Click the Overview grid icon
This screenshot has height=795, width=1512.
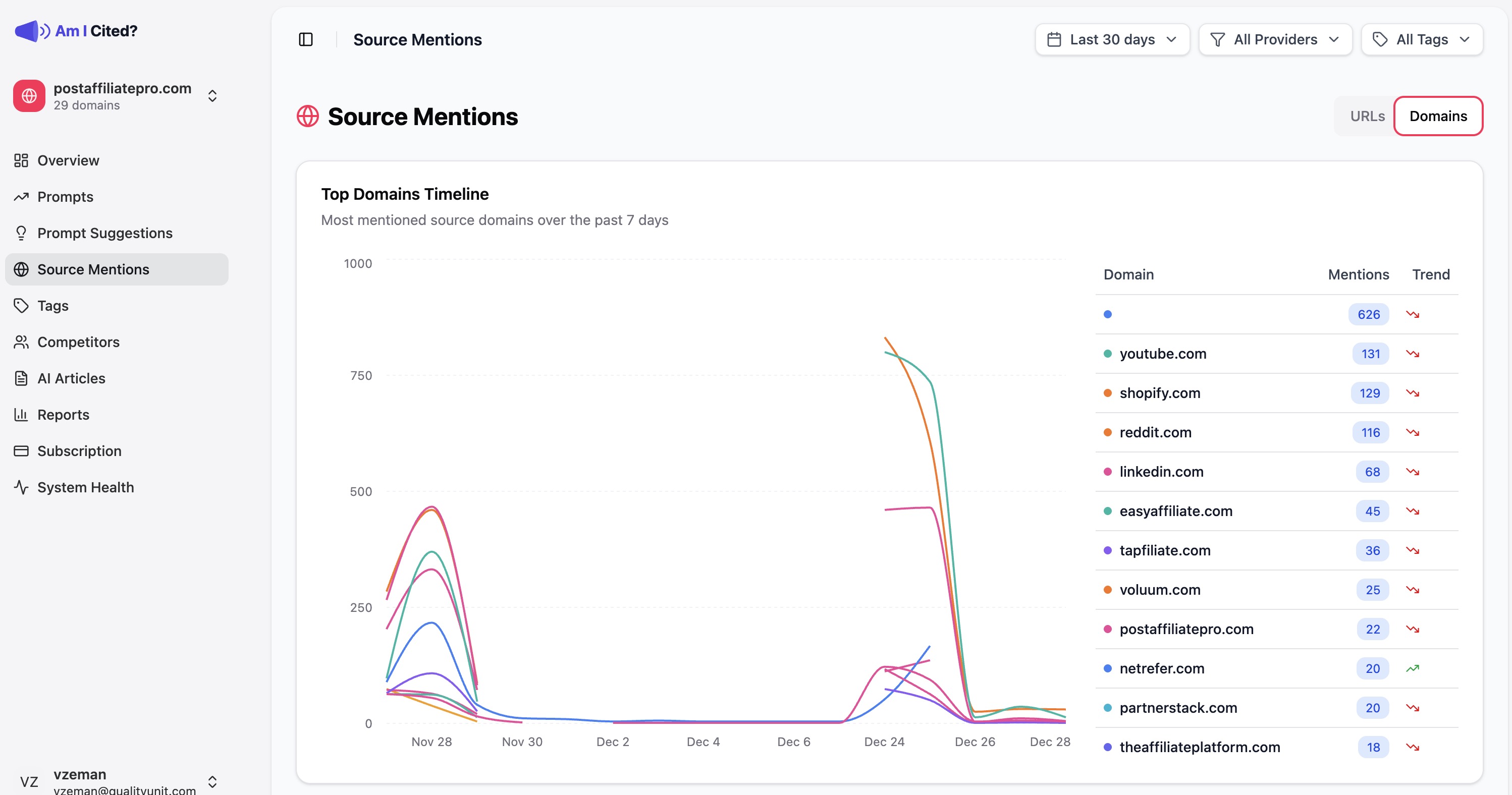point(21,160)
